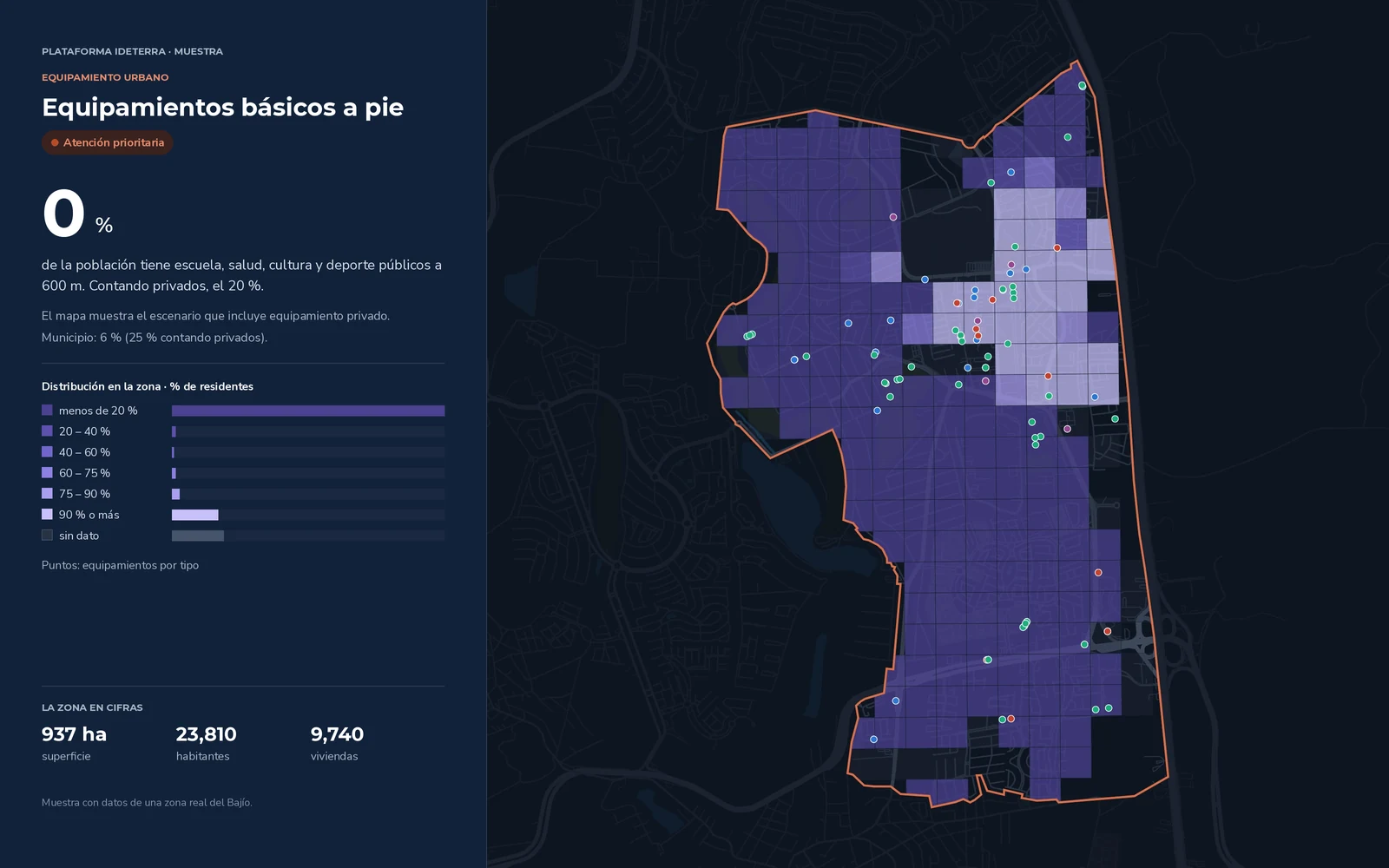This screenshot has height=868, width=1389.
Task: Click the Distribución en la zona heading
Action: coord(148,386)
